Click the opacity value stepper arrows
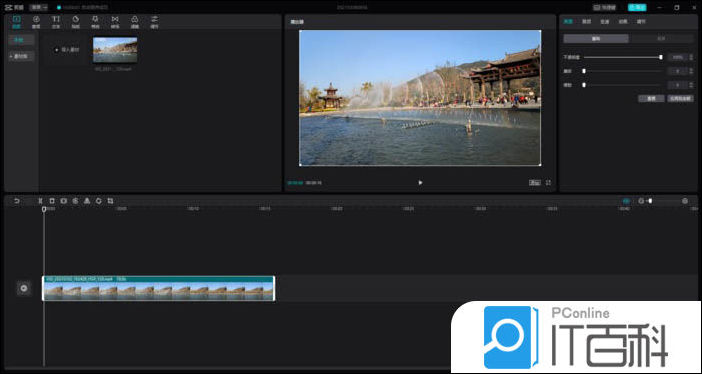The height and width of the screenshot is (374, 702). pos(691,57)
